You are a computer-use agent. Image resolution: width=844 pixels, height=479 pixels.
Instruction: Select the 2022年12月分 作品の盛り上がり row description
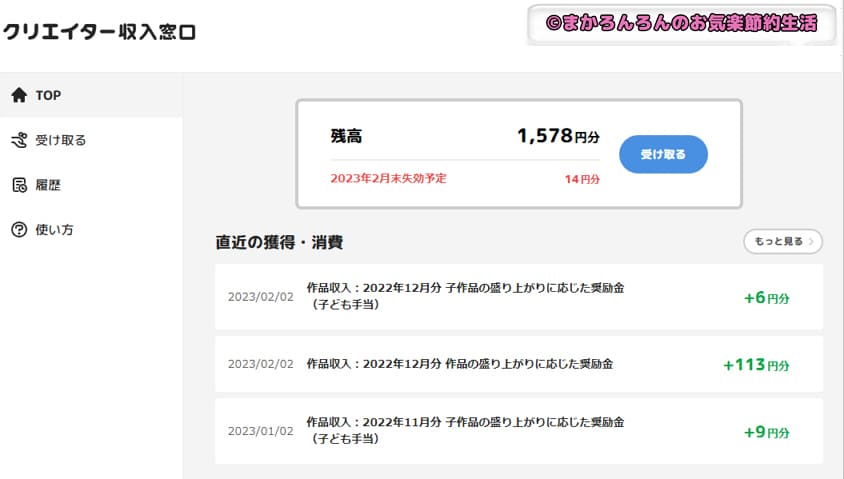coord(460,364)
